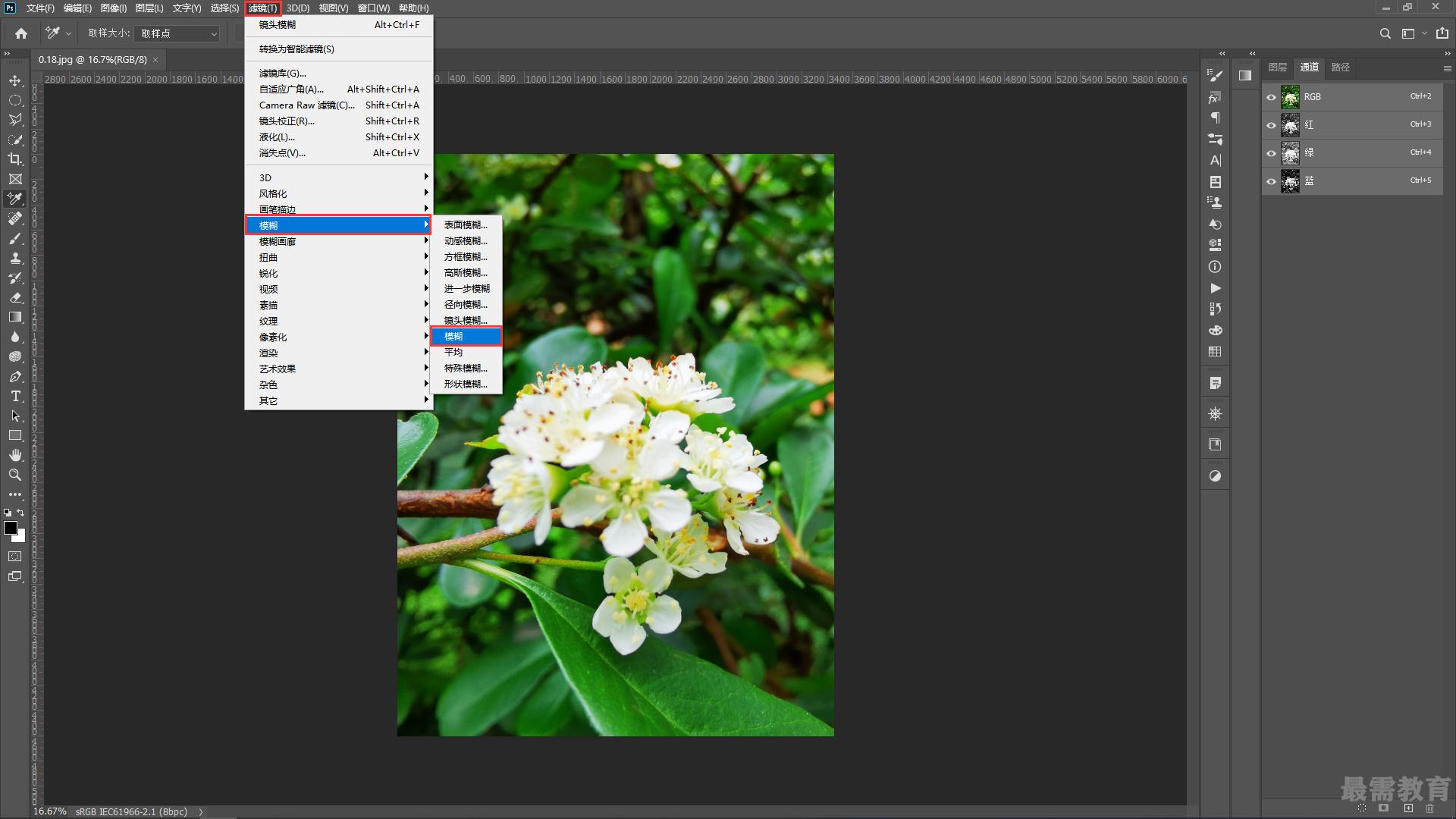The image size is (1456, 819).
Task: Select the Quick Selection tool
Action: pos(15,140)
